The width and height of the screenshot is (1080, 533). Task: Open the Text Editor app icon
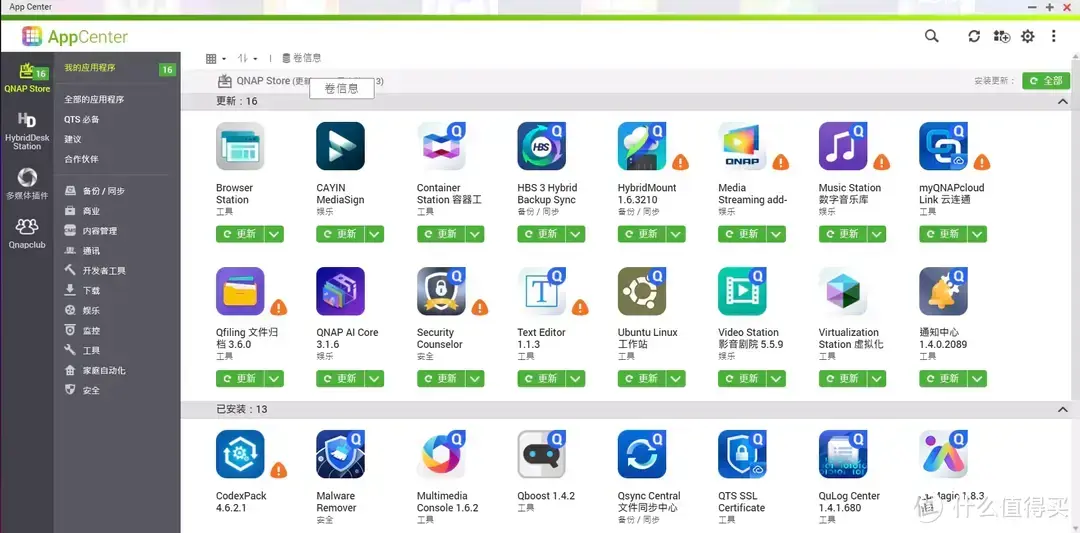tap(541, 291)
